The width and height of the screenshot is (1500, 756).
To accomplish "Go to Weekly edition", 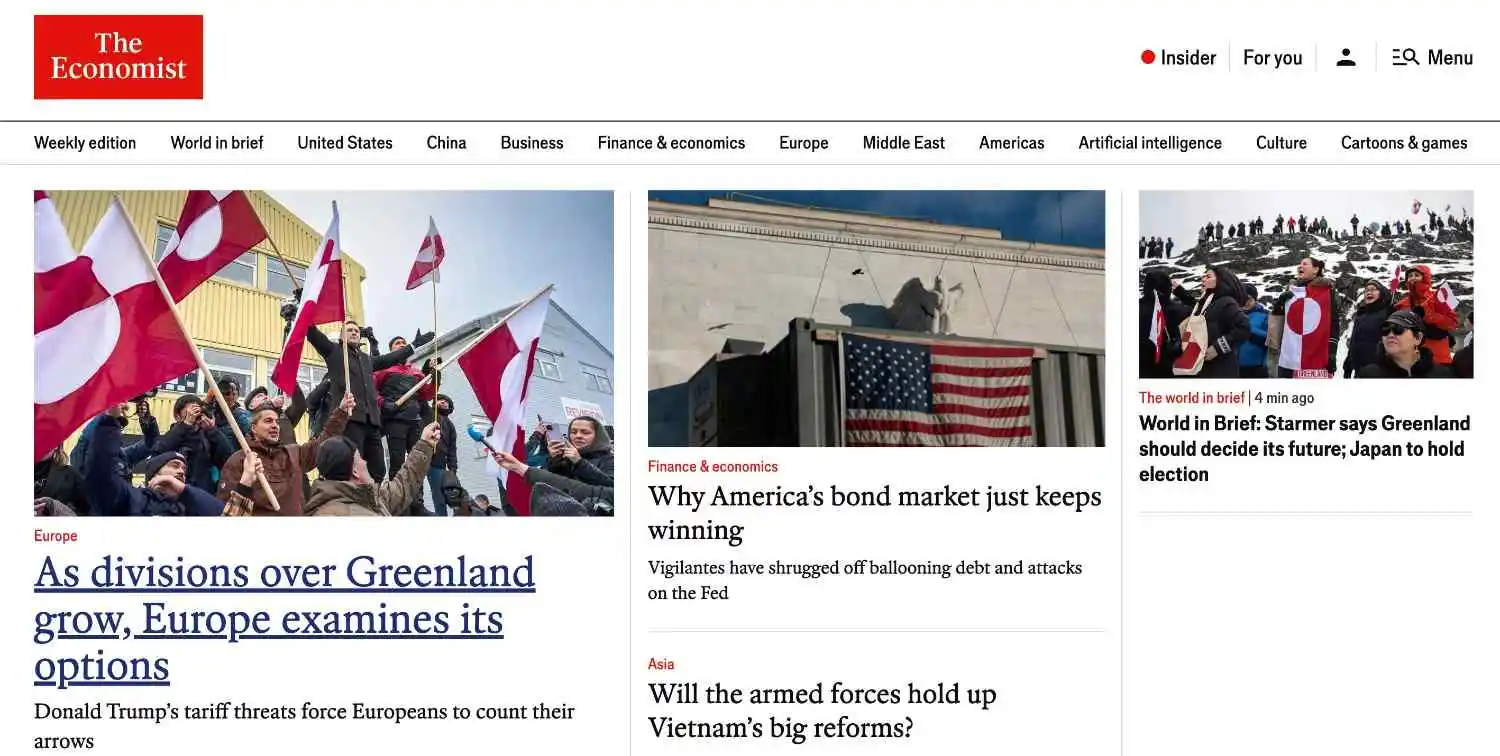I will 85,143.
